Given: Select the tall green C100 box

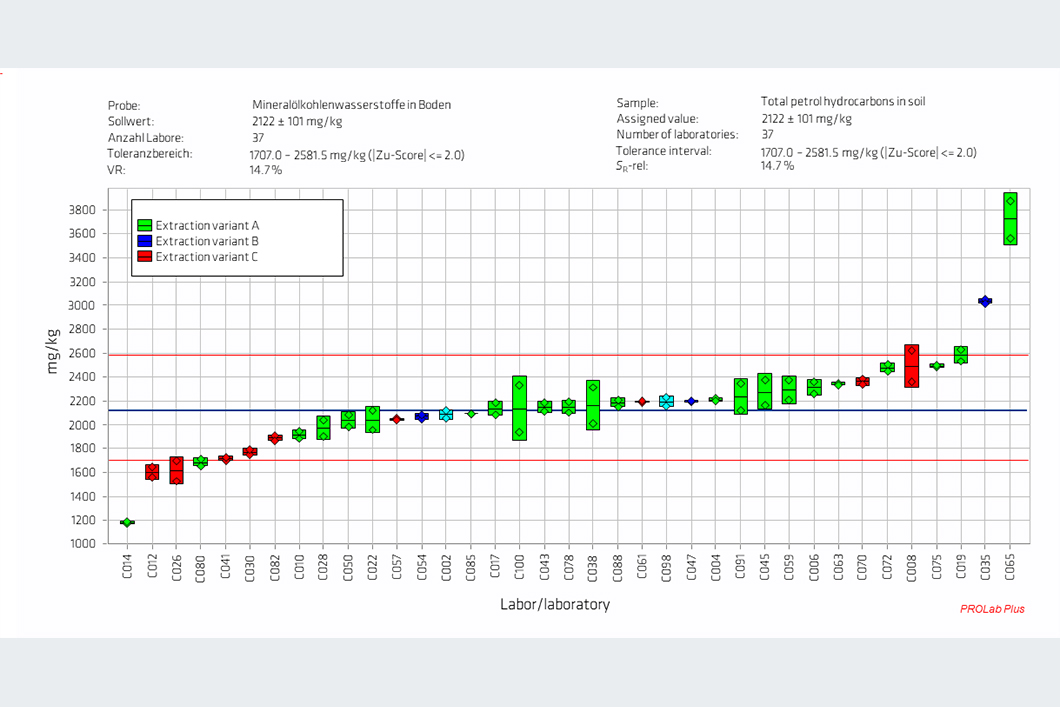Looking at the screenshot, I should point(519,408).
